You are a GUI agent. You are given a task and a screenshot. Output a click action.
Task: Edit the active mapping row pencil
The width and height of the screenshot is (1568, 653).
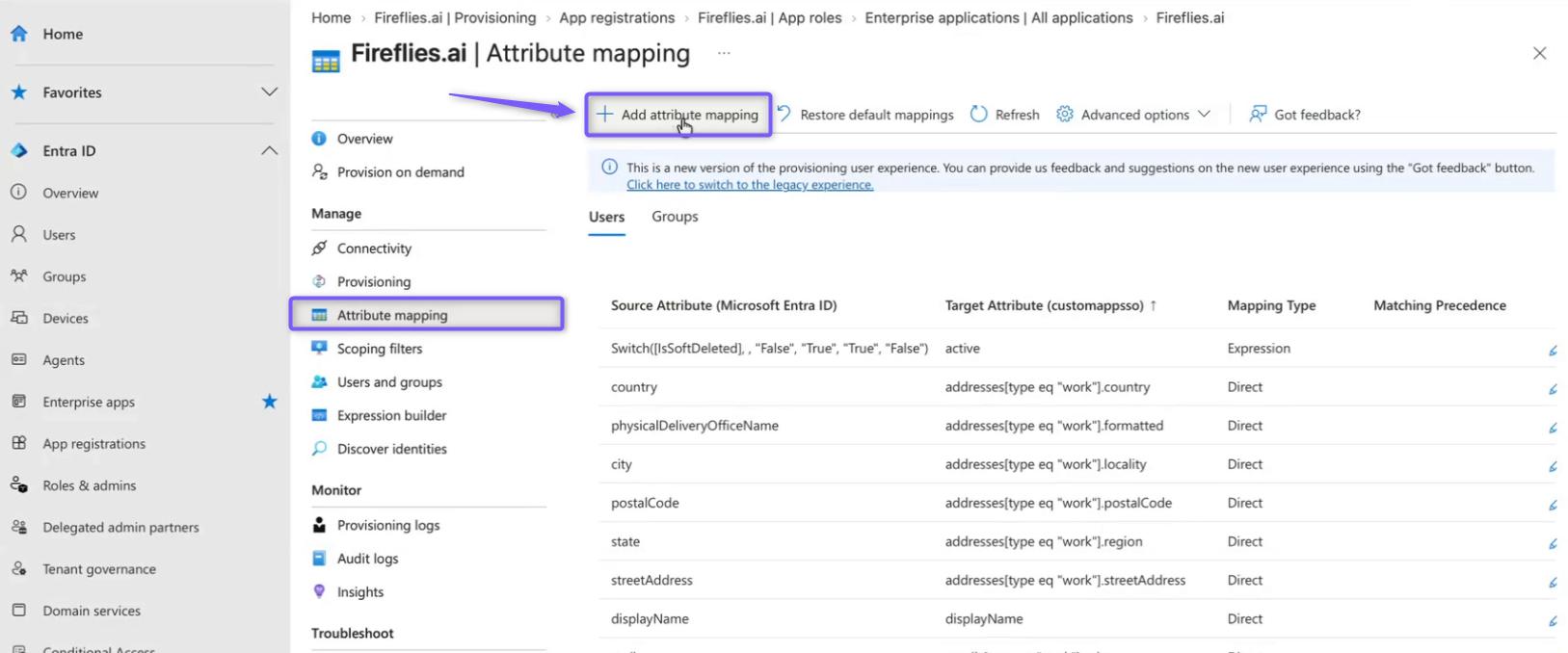1553,351
